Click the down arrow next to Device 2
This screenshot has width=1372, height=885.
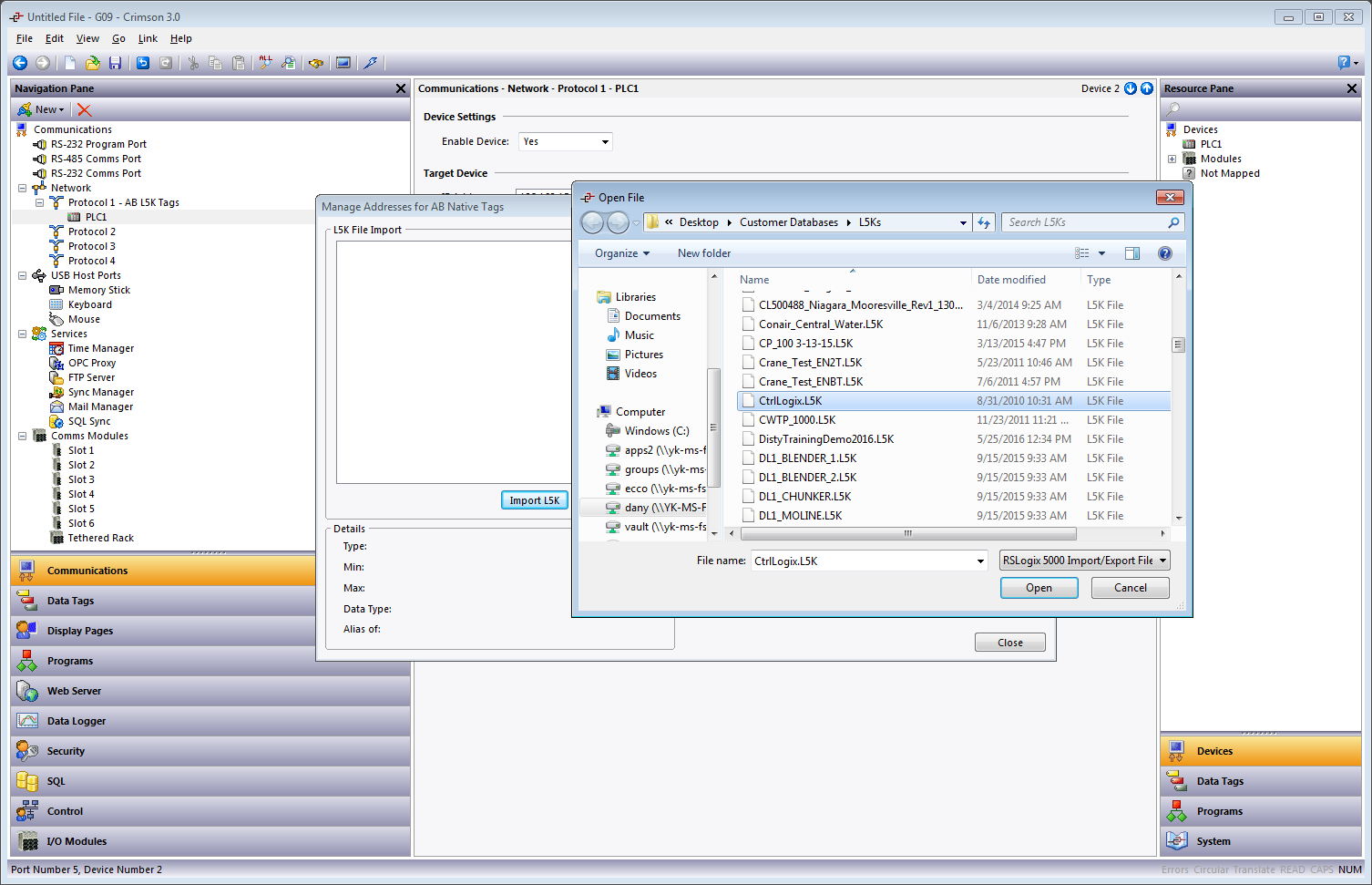click(1131, 88)
